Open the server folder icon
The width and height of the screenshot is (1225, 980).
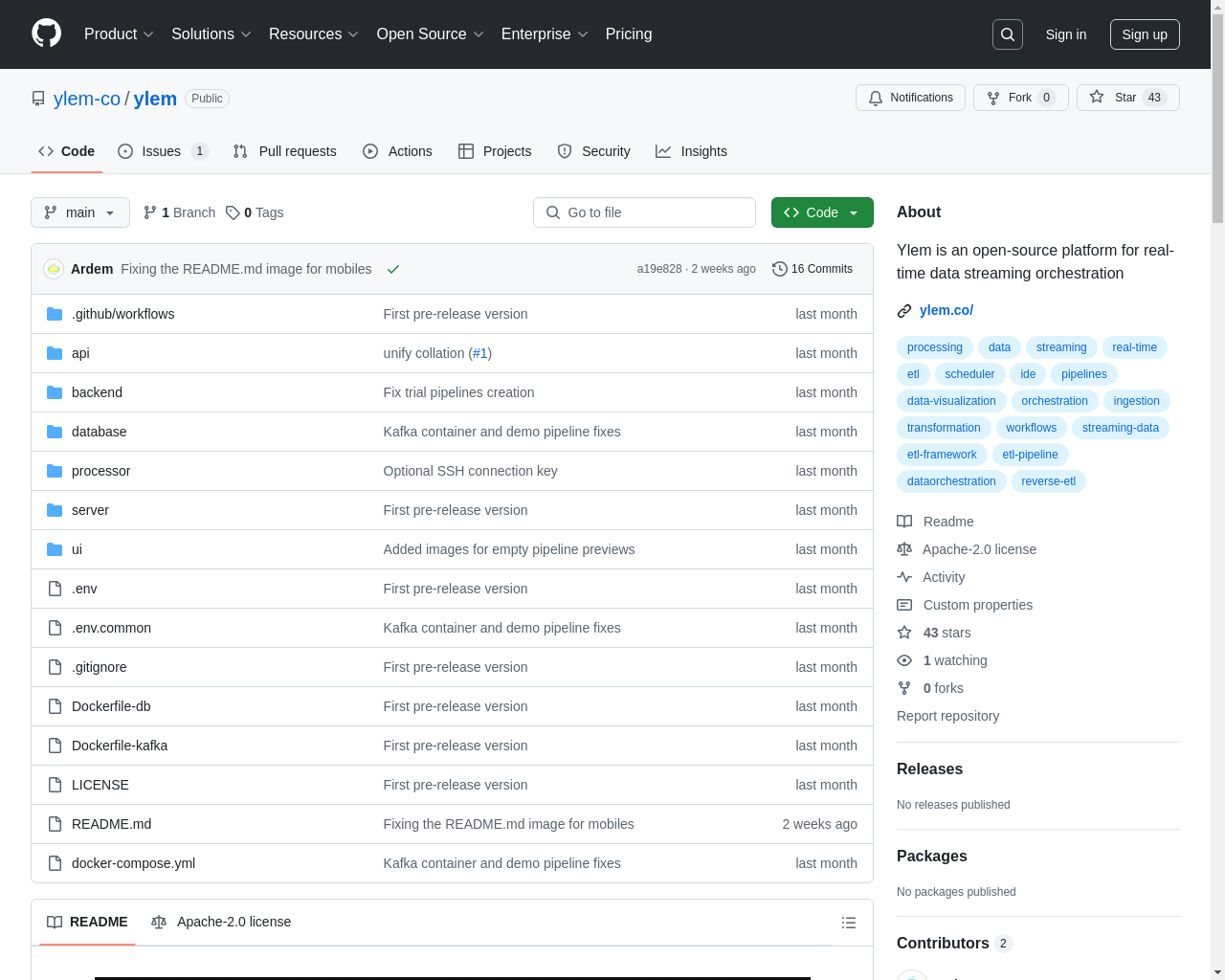55,510
